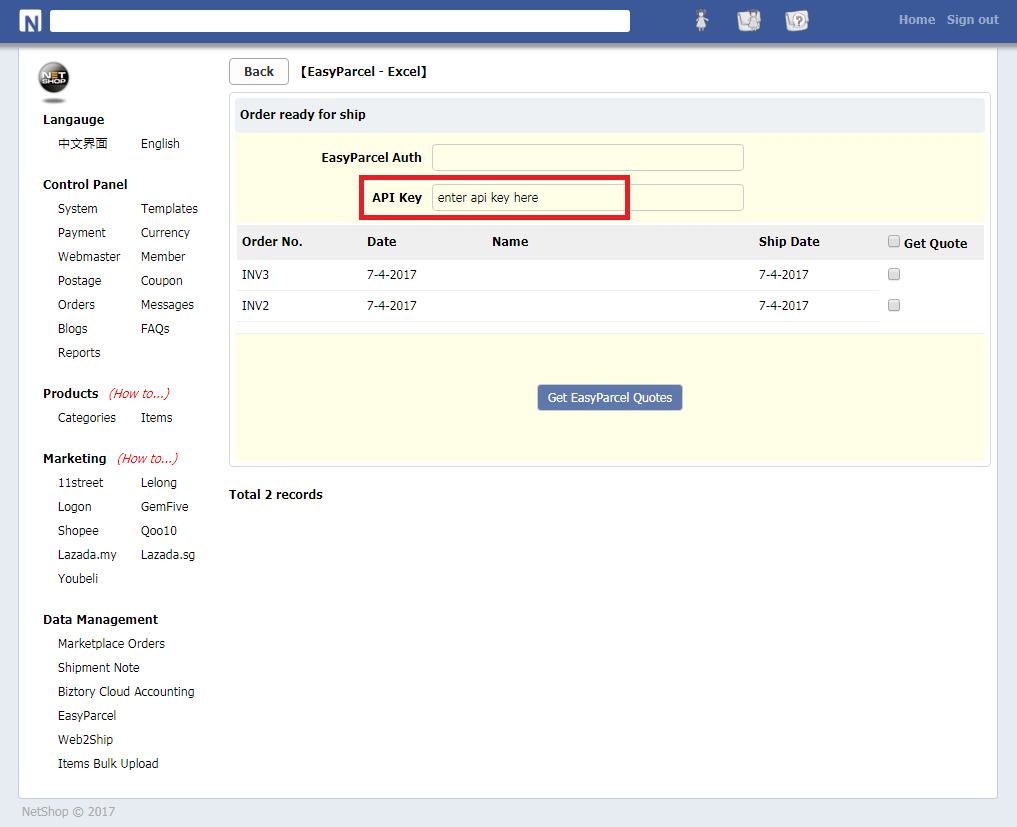Image resolution: width=1017 pixels, height=827 pixels.
Task: Open Messages page
Action: 167,304
